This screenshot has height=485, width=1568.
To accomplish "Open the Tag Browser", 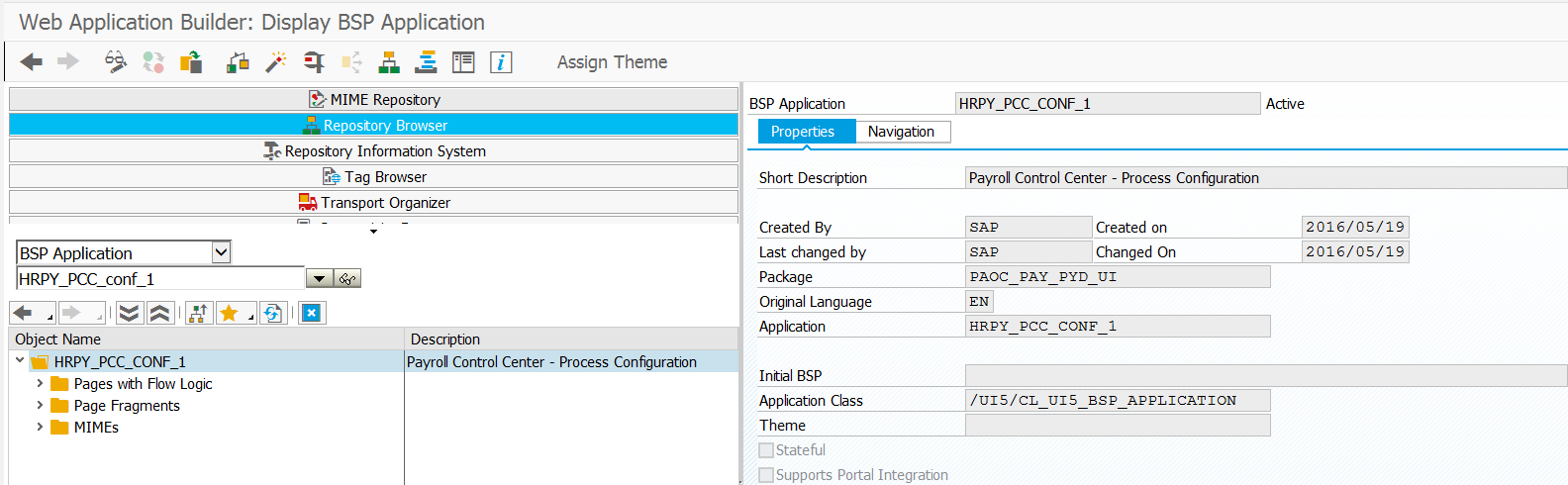I will (373, 177).
